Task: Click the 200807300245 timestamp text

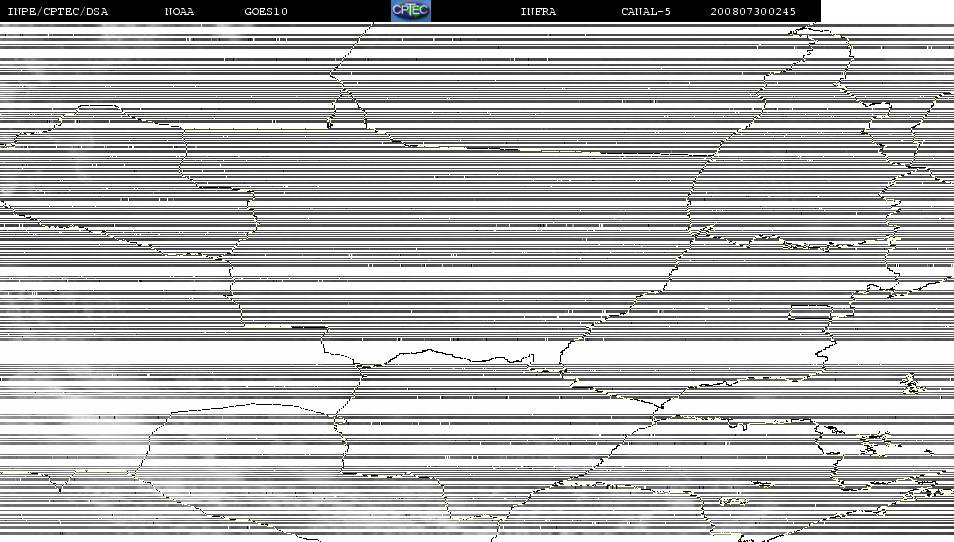Action: (753, 12)
